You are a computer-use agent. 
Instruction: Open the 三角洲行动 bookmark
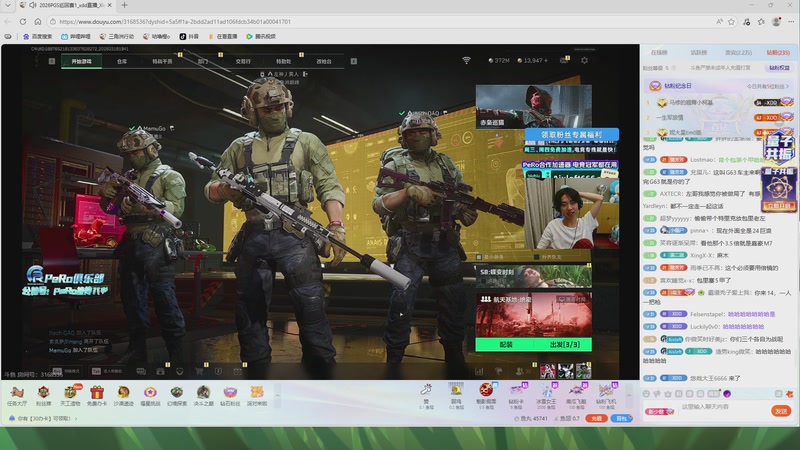117,36
